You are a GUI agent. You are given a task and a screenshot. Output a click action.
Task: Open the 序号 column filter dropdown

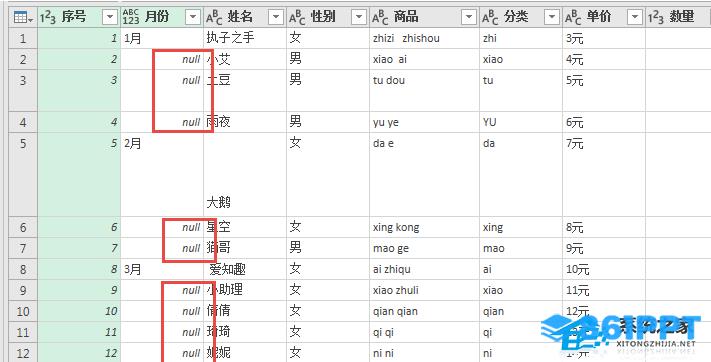(110, 17)
